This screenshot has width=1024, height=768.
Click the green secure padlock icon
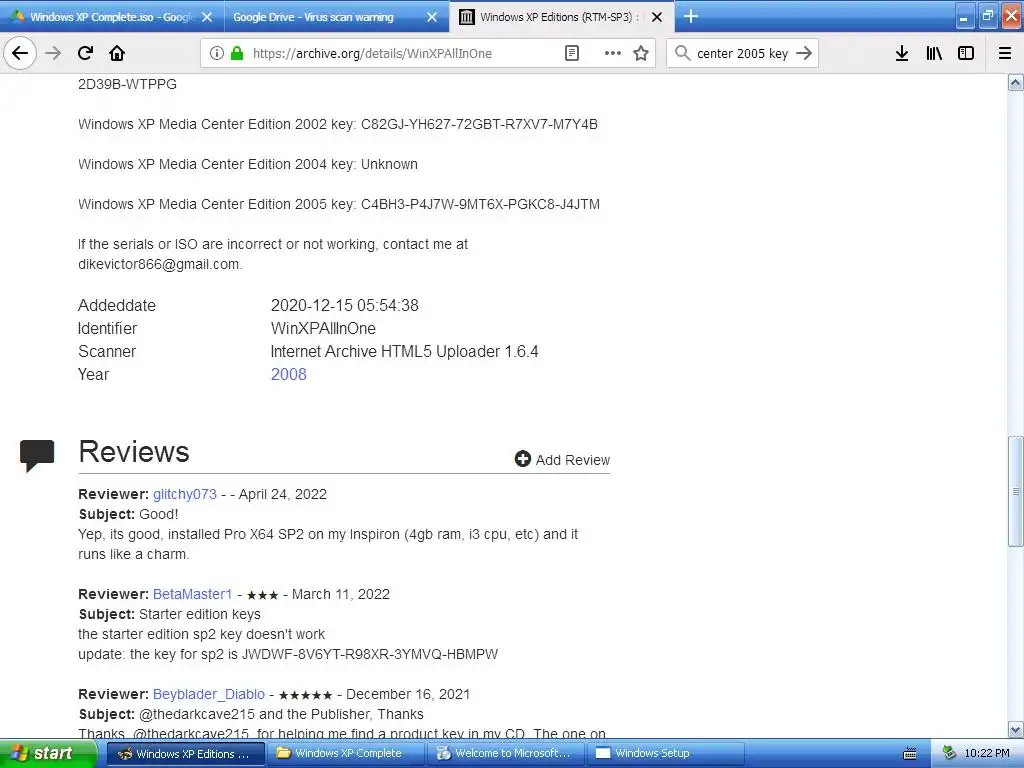coord(237,53)
